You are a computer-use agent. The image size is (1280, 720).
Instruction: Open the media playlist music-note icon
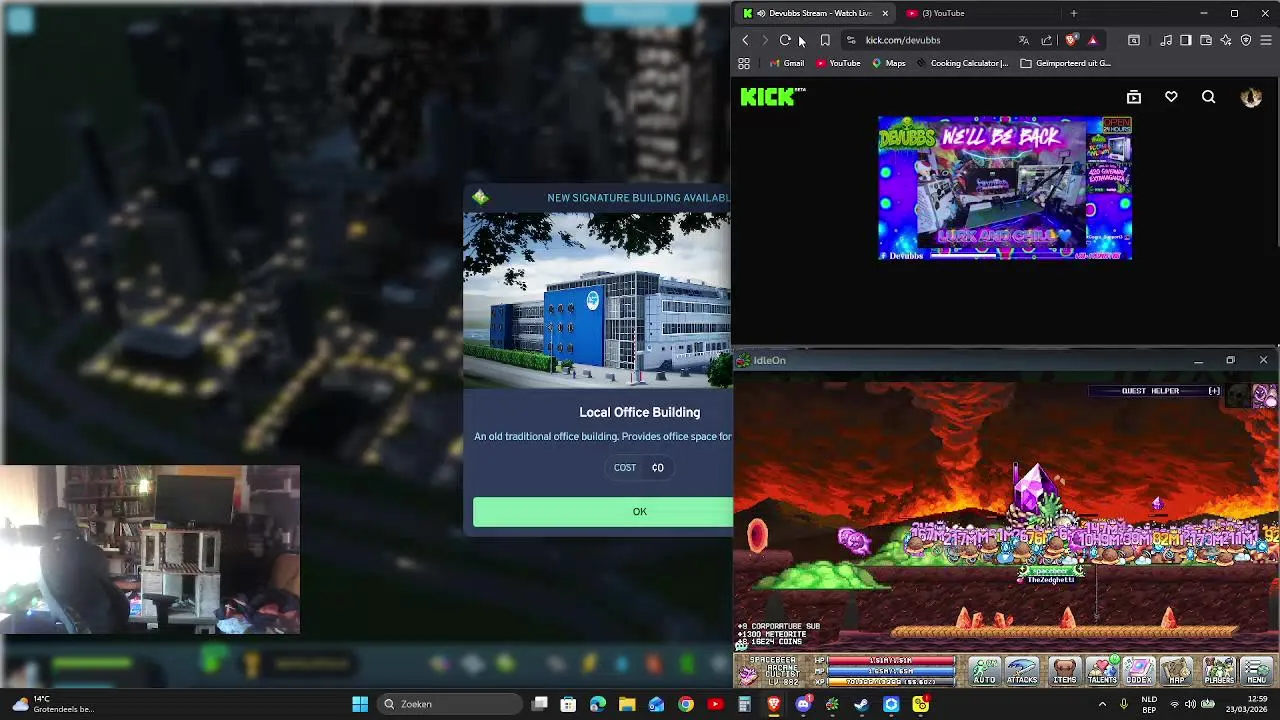[x=1166, y=40]
